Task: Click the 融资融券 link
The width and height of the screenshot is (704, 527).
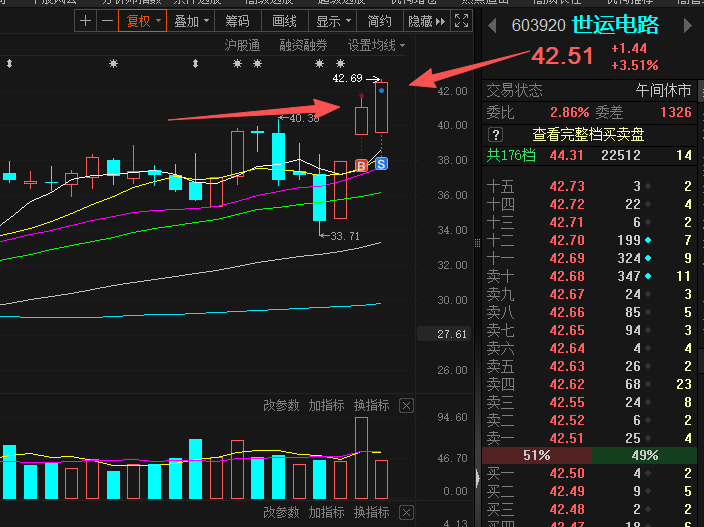Action: 303,45
